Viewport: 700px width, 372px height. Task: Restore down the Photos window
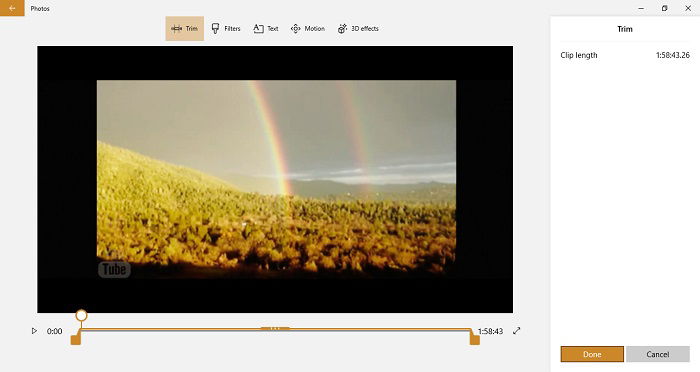(664, 8)
